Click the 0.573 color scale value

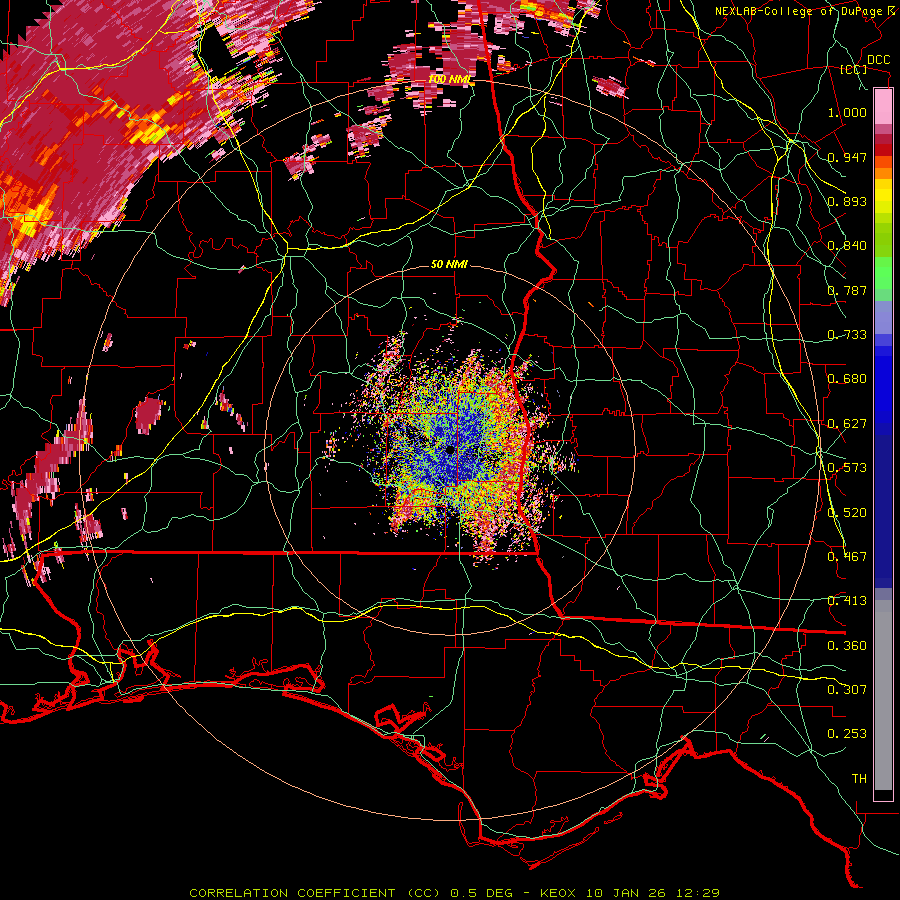click(x=847, y=468)
